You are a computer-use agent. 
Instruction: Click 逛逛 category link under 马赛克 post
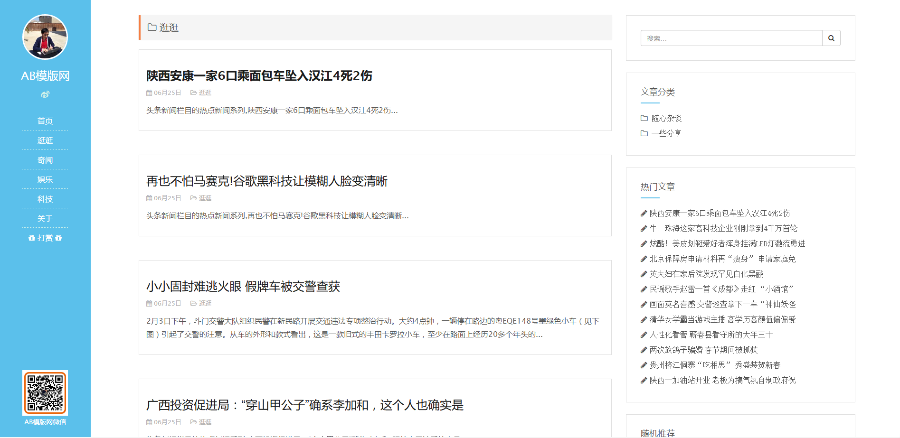tap(205, 198)
